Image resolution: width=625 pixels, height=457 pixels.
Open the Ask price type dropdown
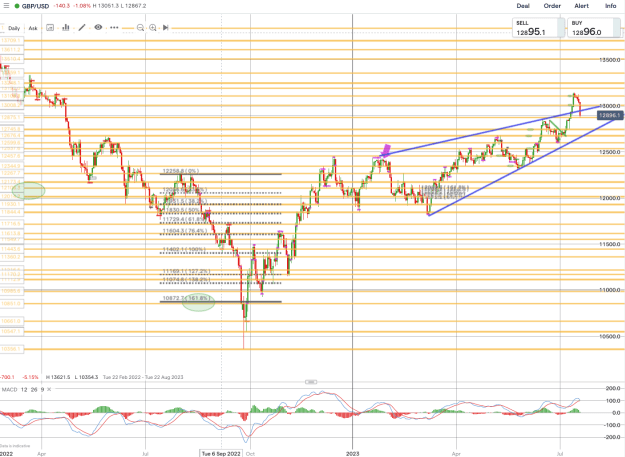pyautogui.click(x=33, y=28)
